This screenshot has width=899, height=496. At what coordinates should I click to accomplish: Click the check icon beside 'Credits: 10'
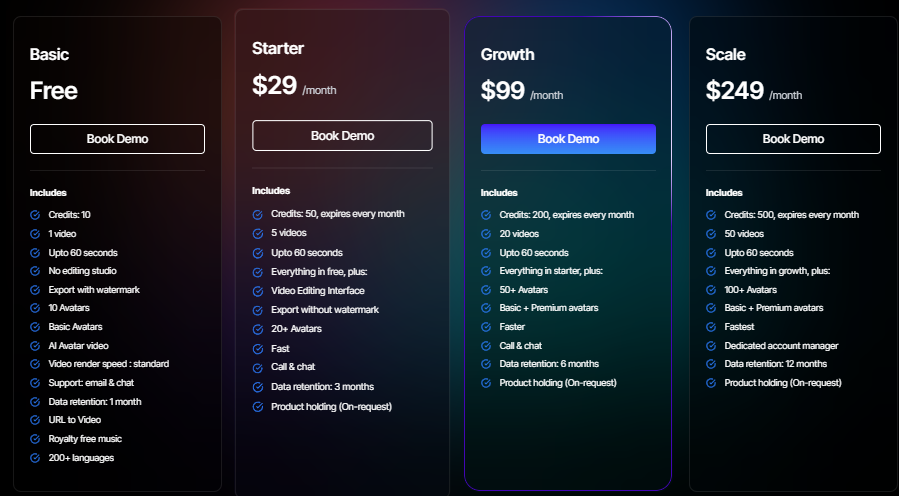[x=35, y=215]
